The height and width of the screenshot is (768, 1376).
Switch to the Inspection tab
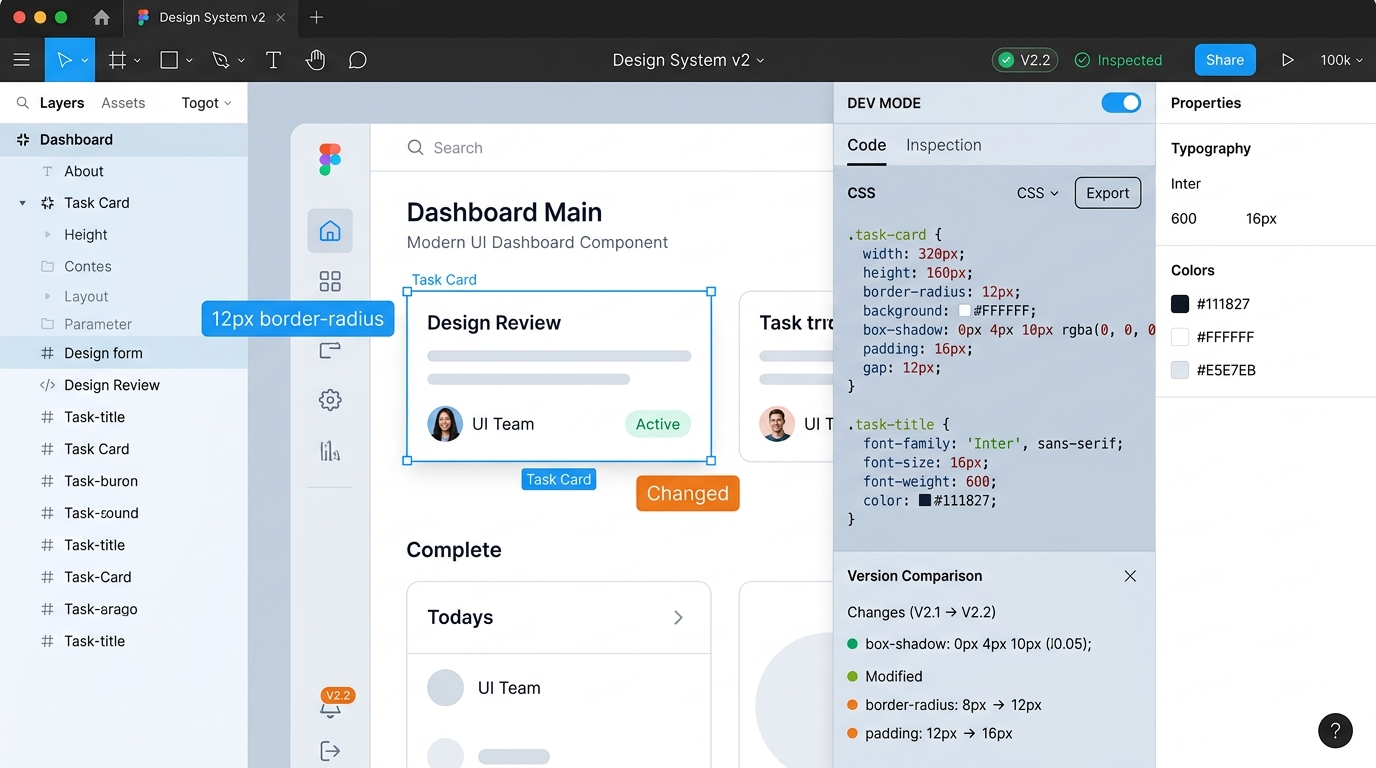pyautogui.click(x=943, y=145)
